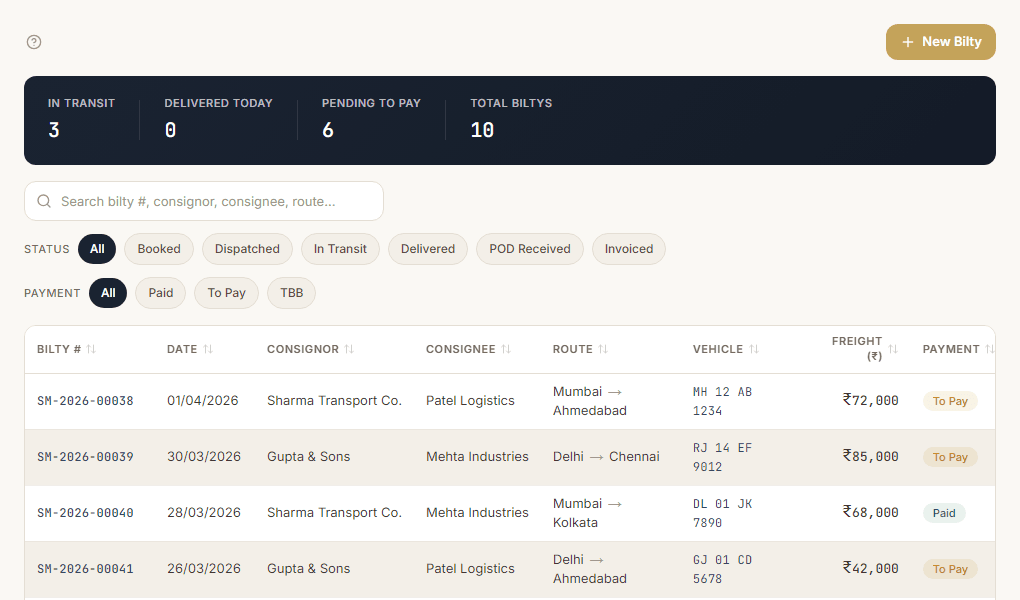Open the help question mark icon
The image size is (1020, 600).
(x=34, y=42)
